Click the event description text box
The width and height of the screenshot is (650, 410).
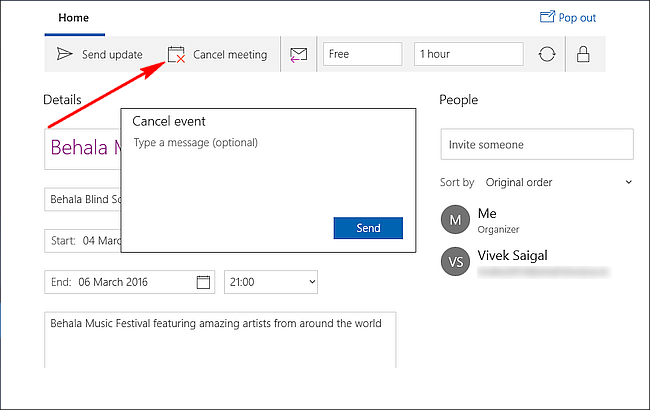tap(220, 340)
